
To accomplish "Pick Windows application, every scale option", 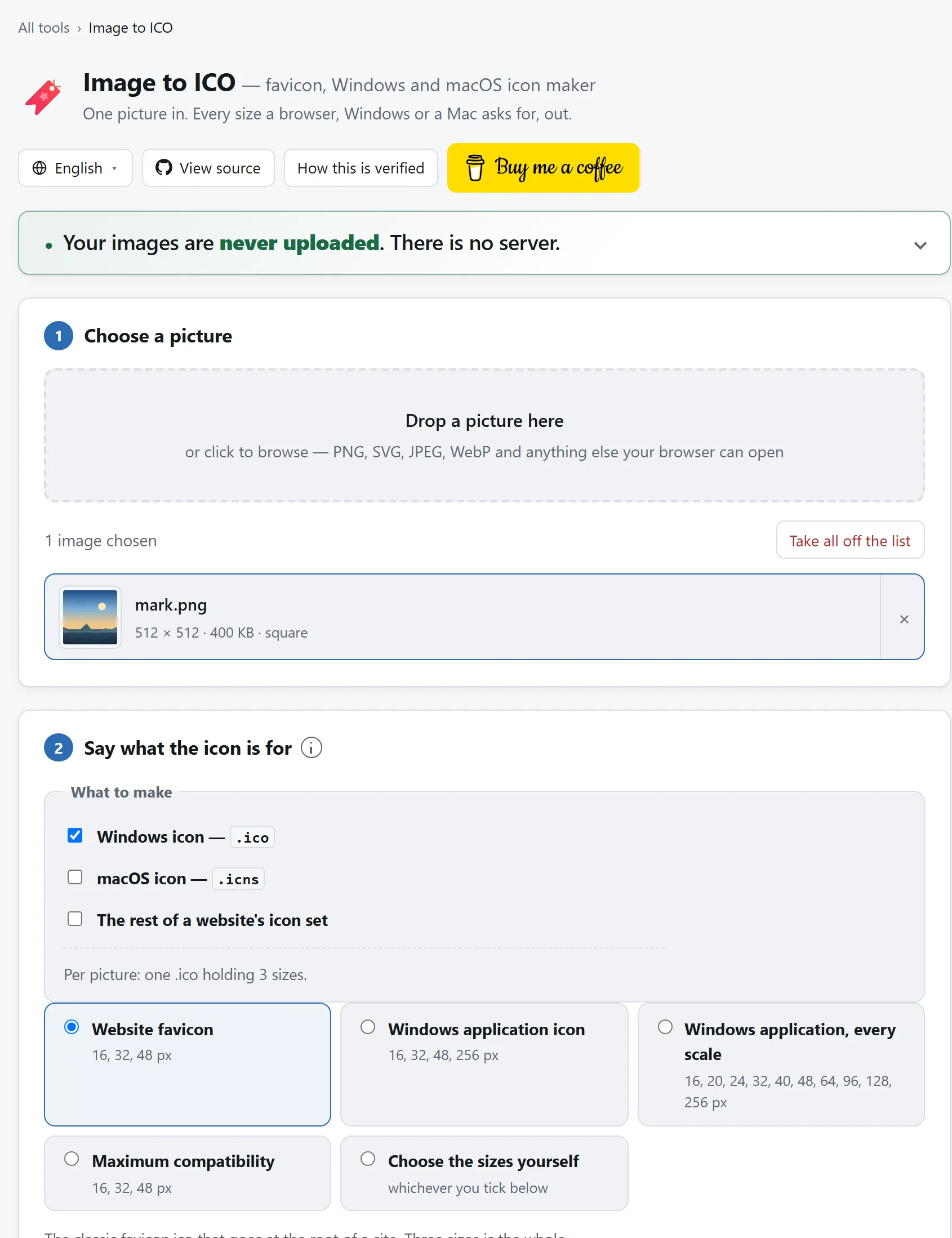I will coord(781,1064).
